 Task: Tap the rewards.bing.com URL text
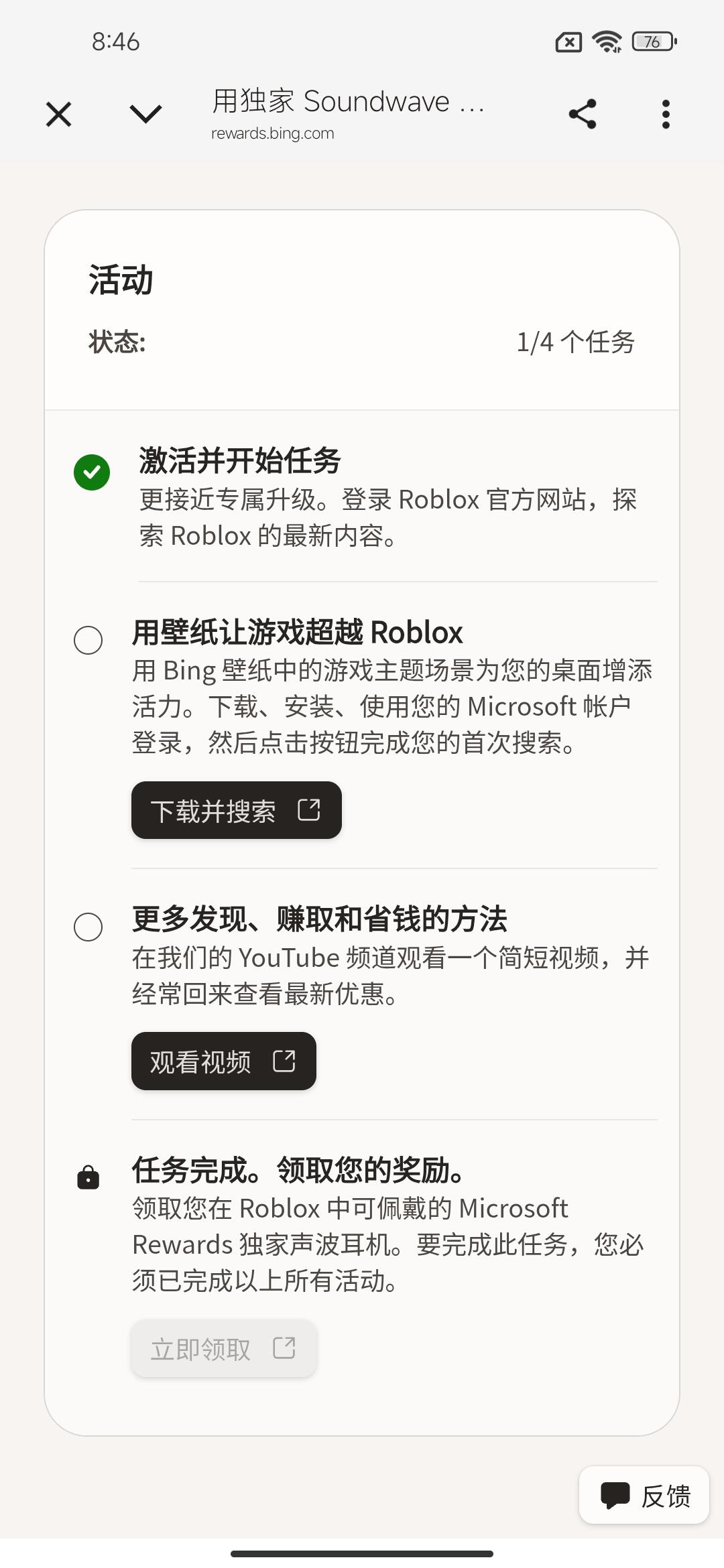point(273,133)
